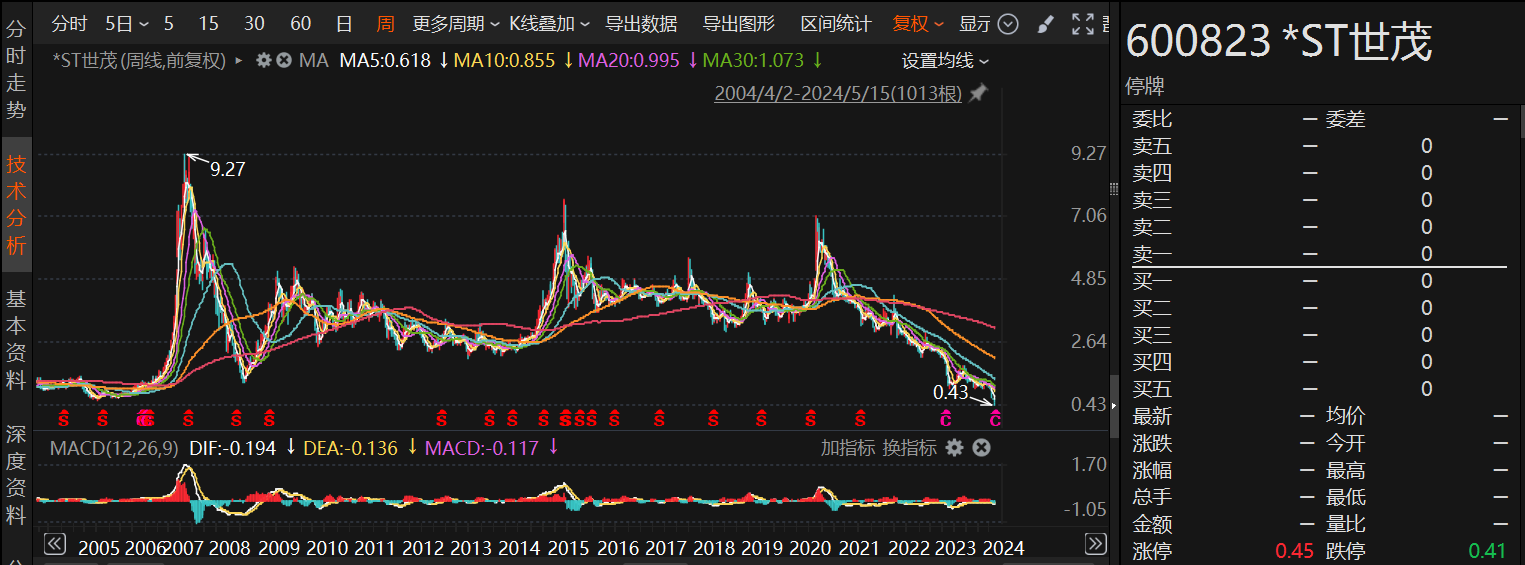The width and height of the screenshot is (1525, 565).
Task: Click year 2015 on time axis
Action: [568, 547]
